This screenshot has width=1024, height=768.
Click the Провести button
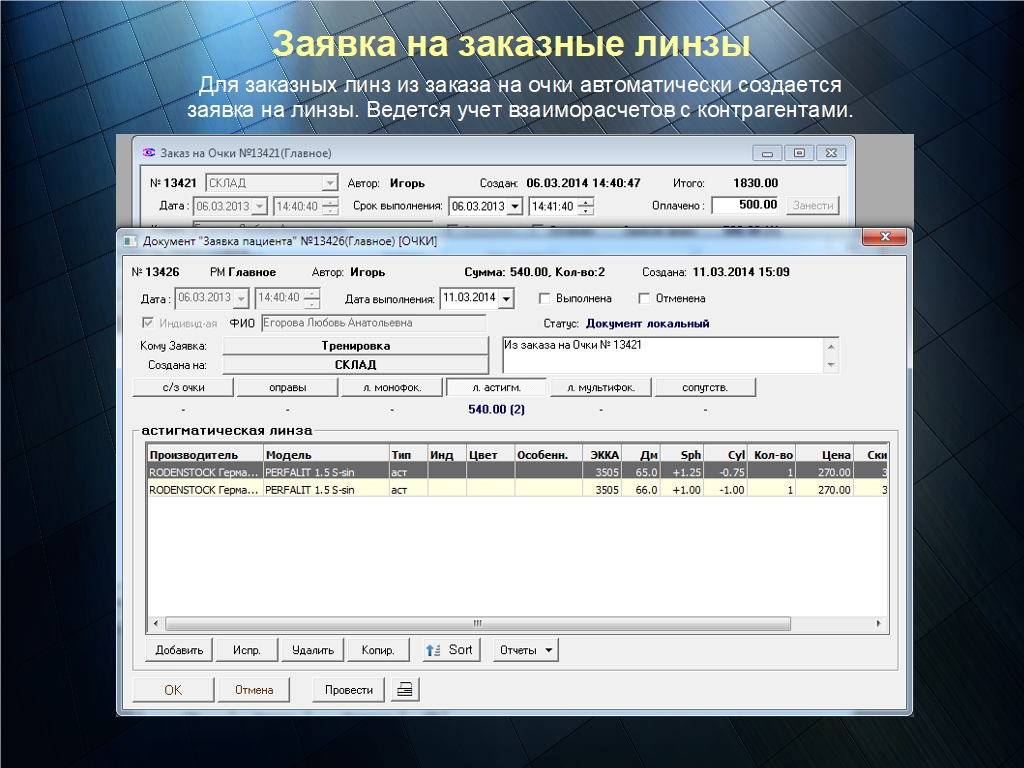[x=348, y=690]
